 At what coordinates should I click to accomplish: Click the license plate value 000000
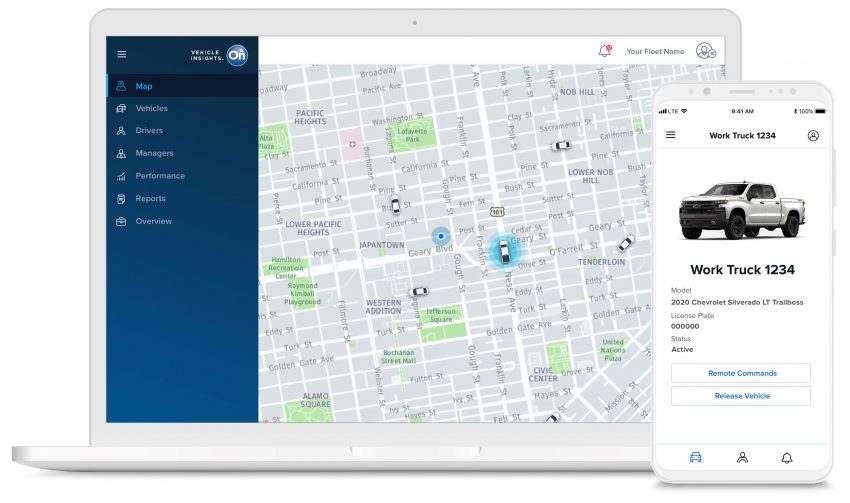tap(685, 326)
